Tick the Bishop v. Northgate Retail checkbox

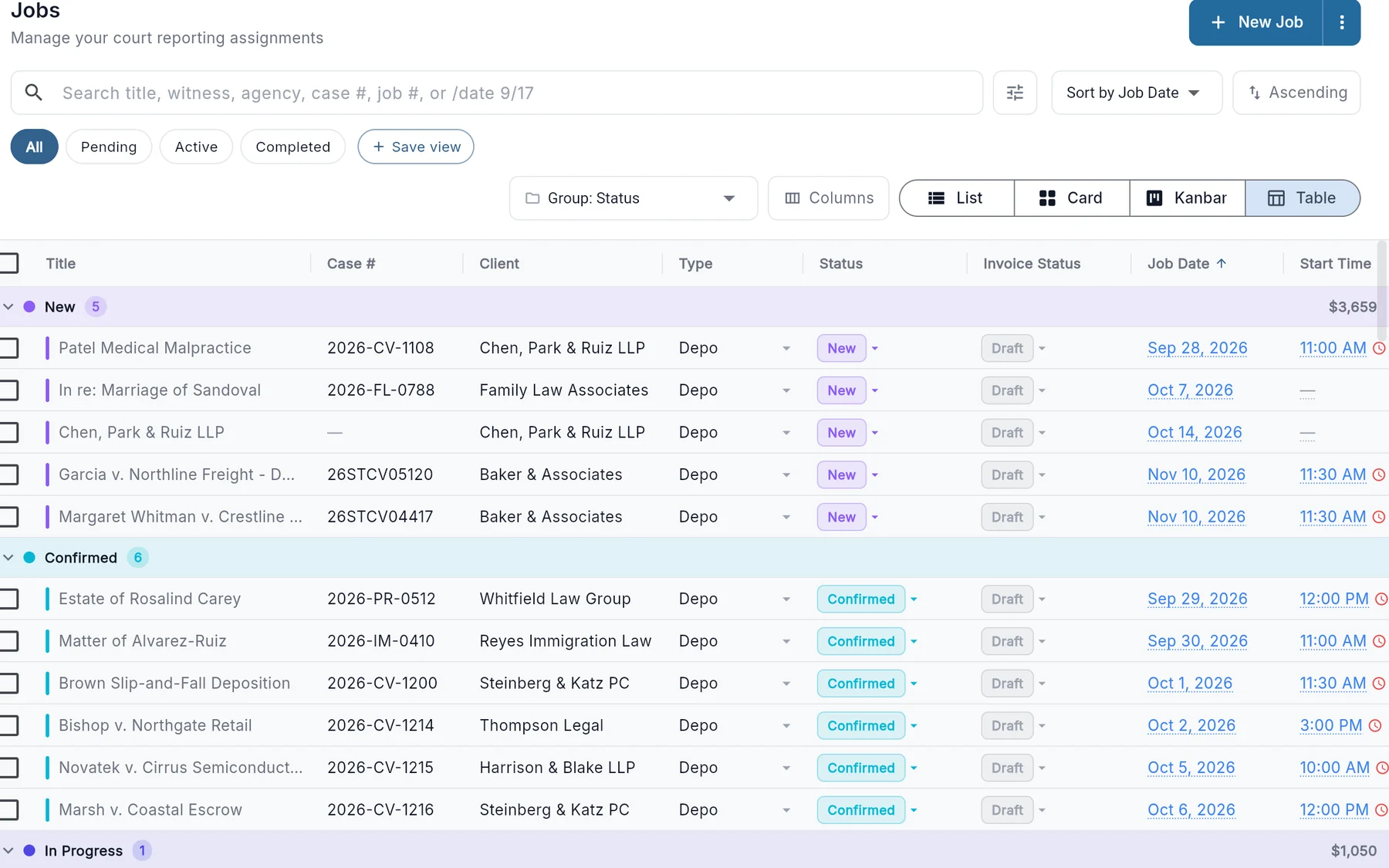pos(8,725)
